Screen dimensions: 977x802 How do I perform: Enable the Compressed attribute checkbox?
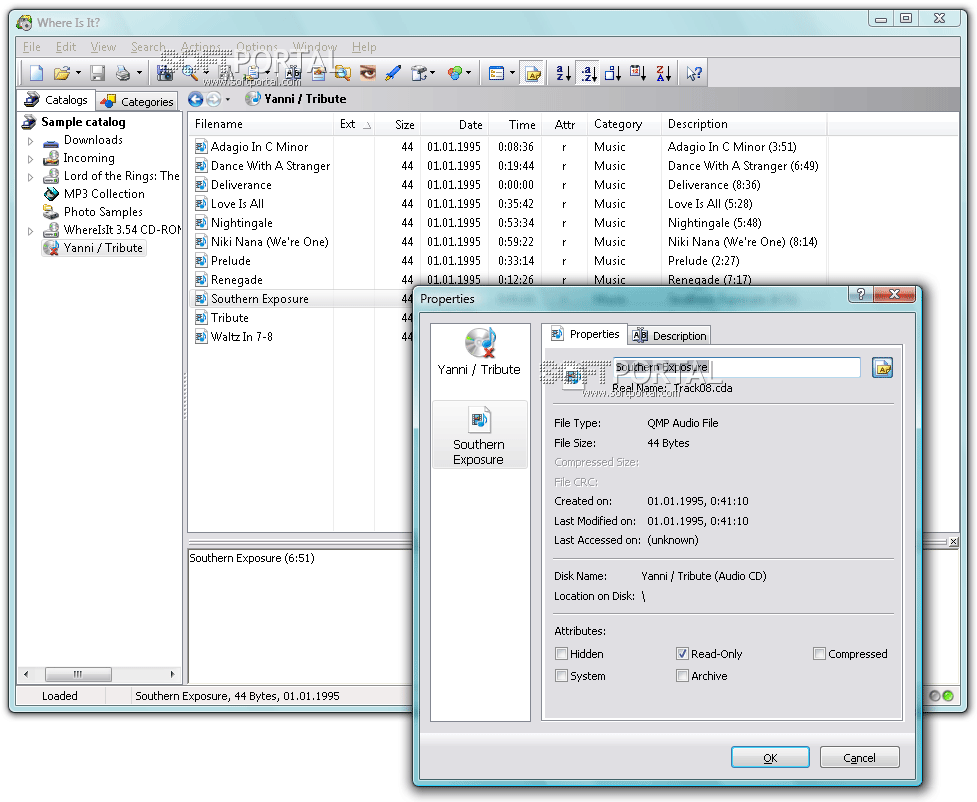coord(819,654)
